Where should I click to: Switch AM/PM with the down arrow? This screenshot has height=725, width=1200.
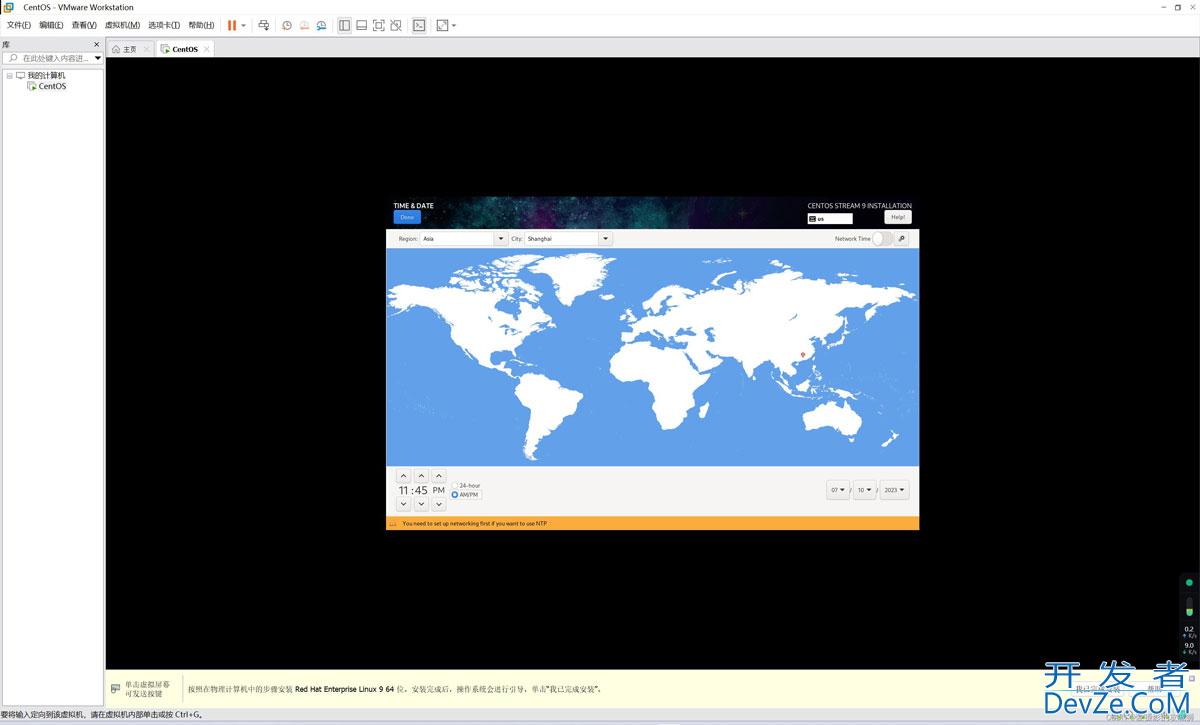click(439, 505)
